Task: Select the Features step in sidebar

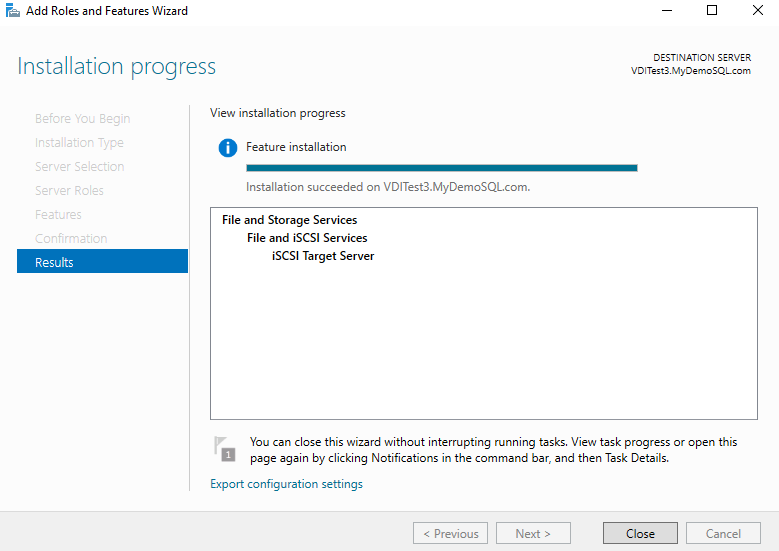Action: [58, 215]
